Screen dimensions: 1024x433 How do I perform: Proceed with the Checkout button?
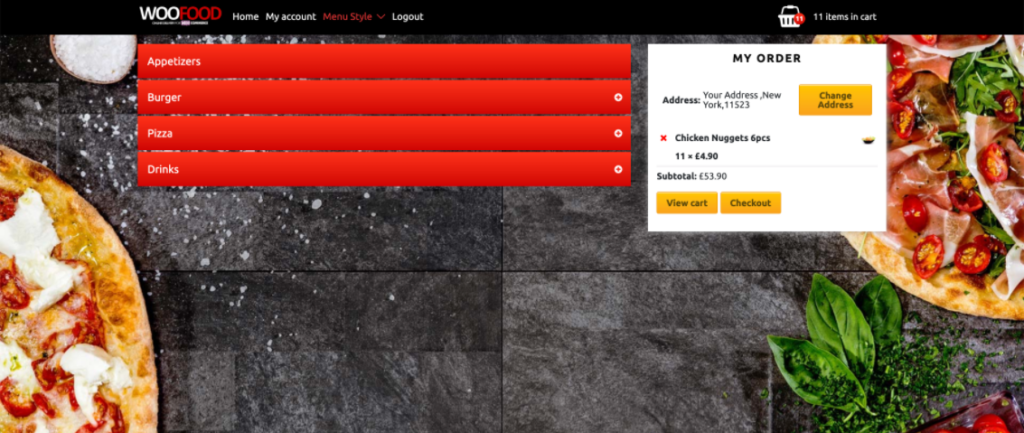tap(750, 202)
